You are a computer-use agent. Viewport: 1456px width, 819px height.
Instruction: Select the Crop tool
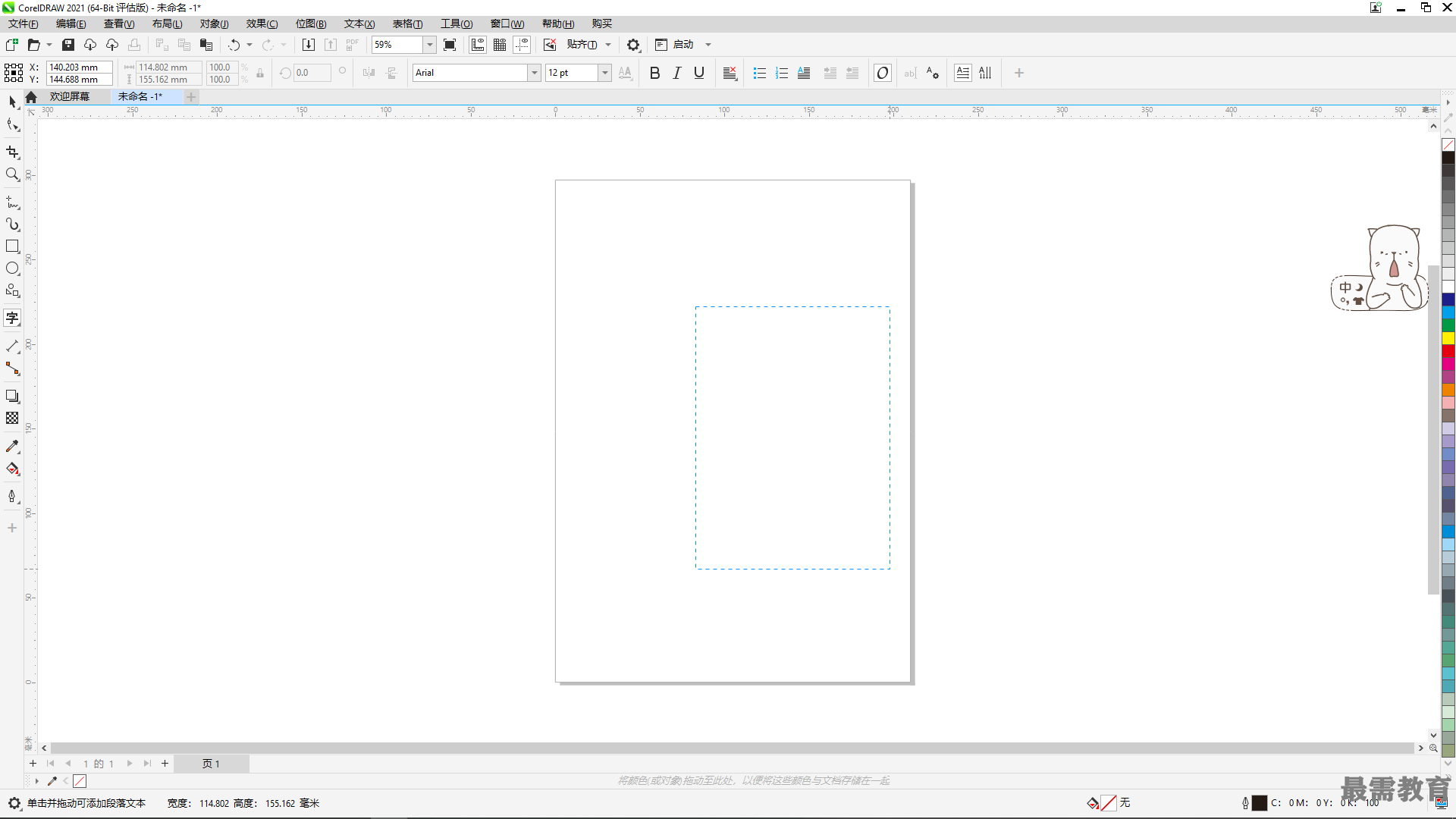click(x=12, y=152)
